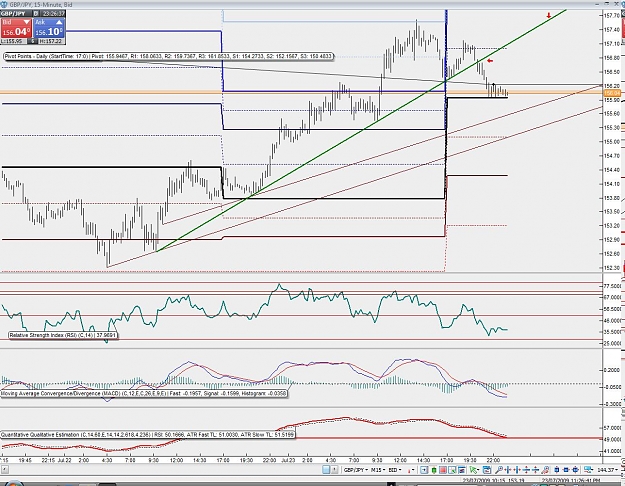The width and height of the screenshot is (625, 486).
Task: Click the red arrow marker near chart top right
Action: 548,16
